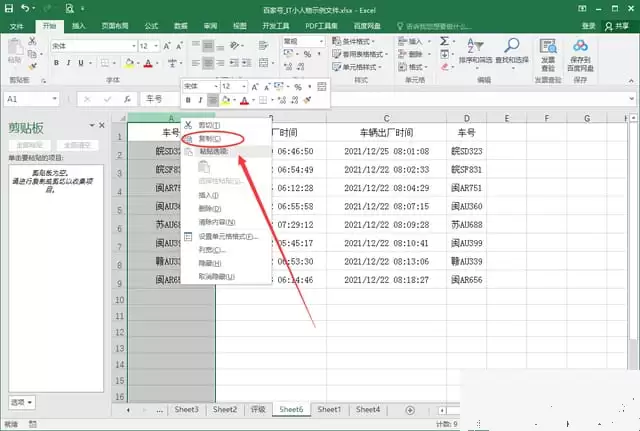
Task: Select column D header
Action: (x=467, y=118)
